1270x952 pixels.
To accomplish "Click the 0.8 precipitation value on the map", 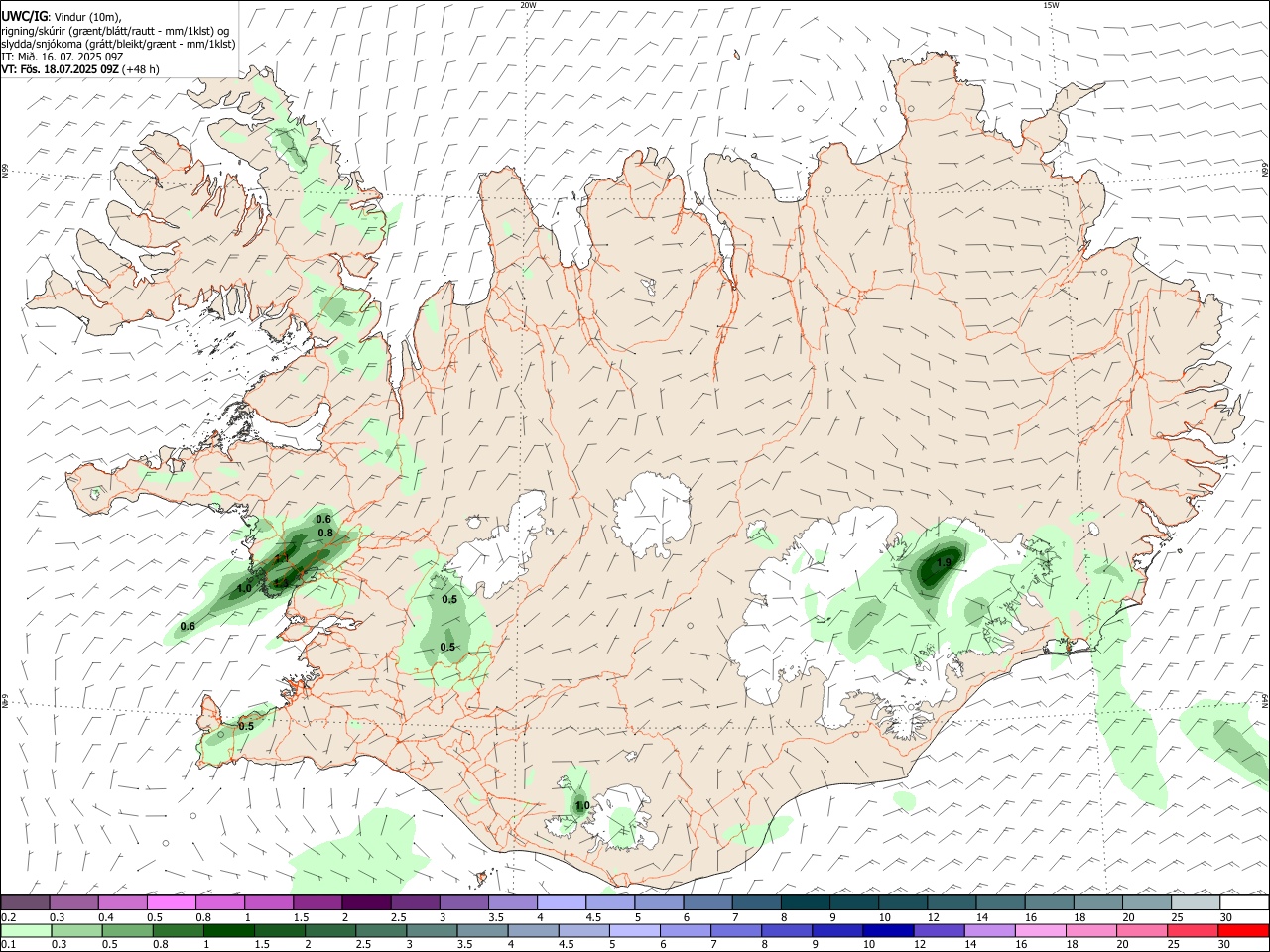I will 325,534.
